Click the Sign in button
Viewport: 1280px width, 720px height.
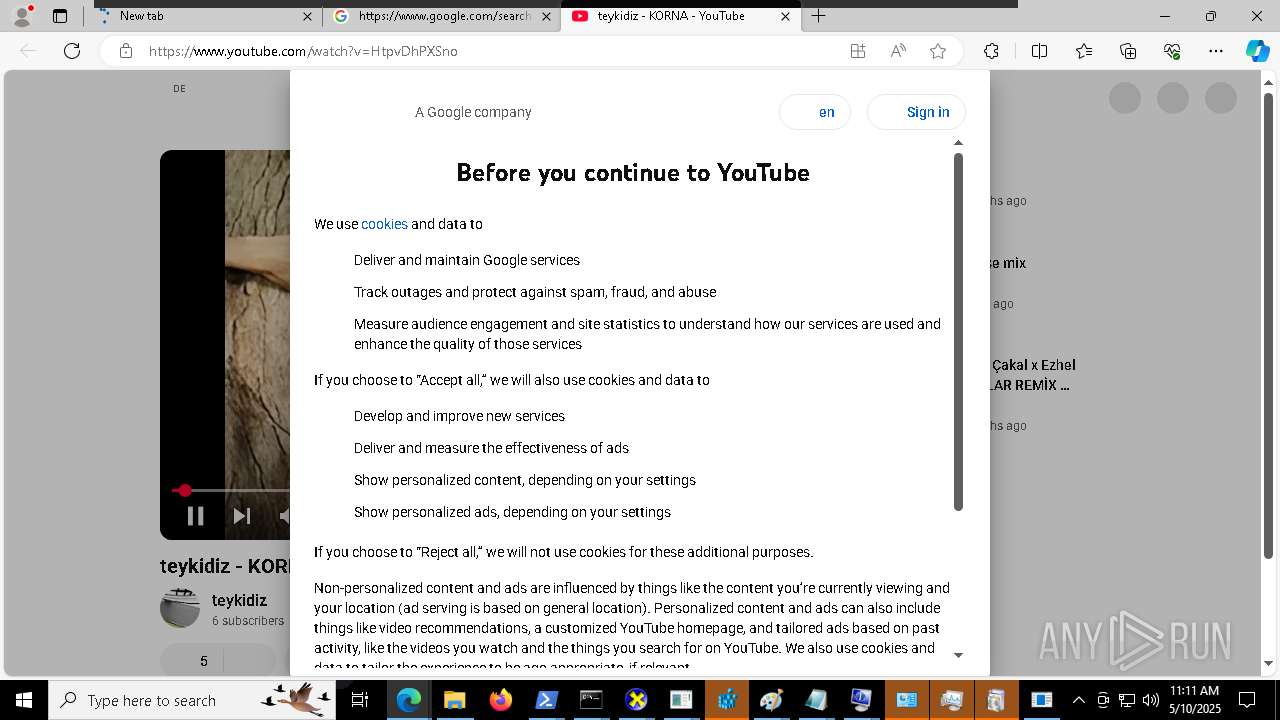[x=916, y=112]
